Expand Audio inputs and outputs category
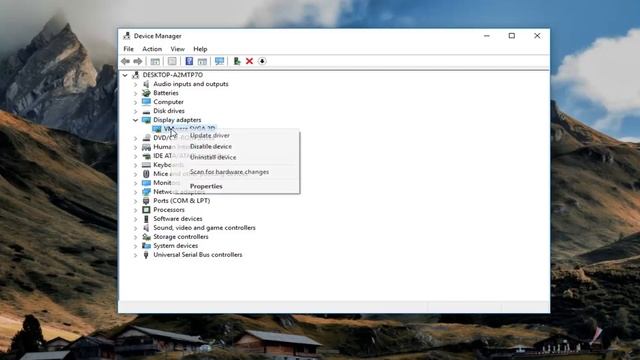 [136, 84]
